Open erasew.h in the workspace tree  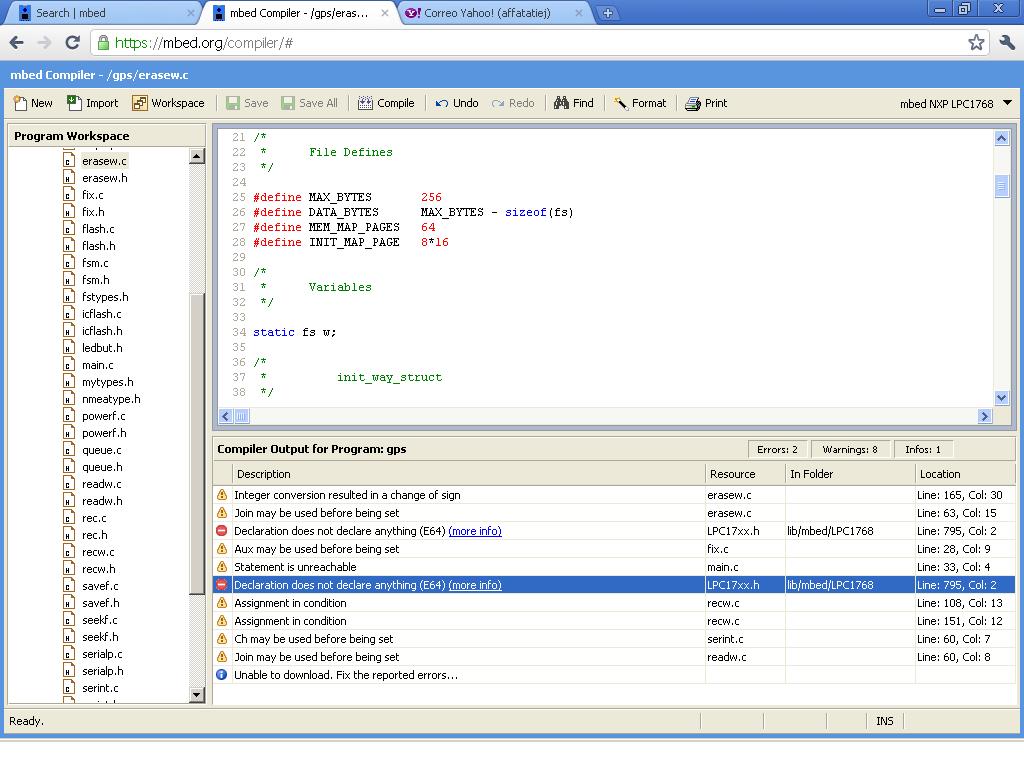pyautogui.click(x=104, y=178)
